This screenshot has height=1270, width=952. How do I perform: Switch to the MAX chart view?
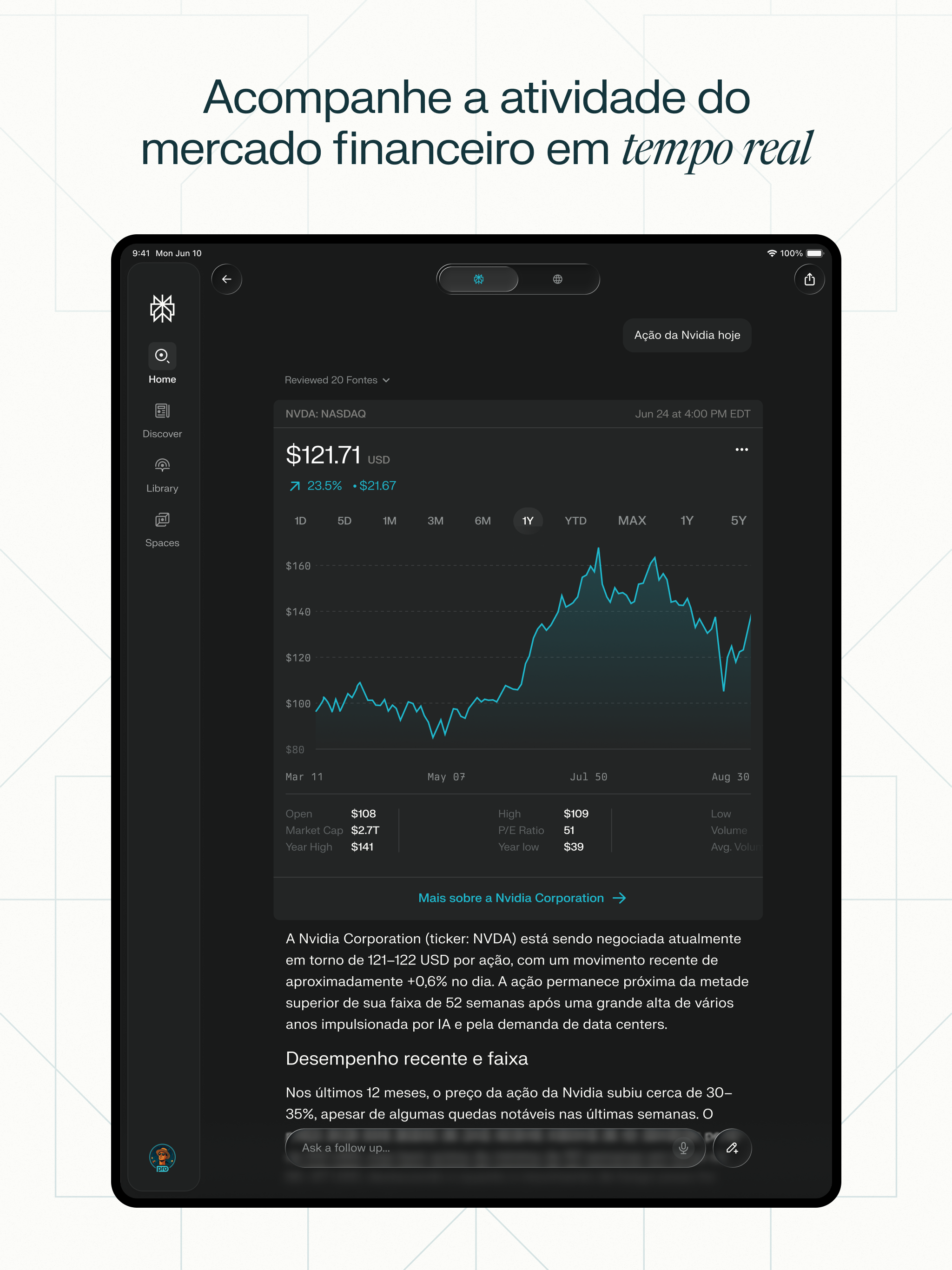click(632, 520)
